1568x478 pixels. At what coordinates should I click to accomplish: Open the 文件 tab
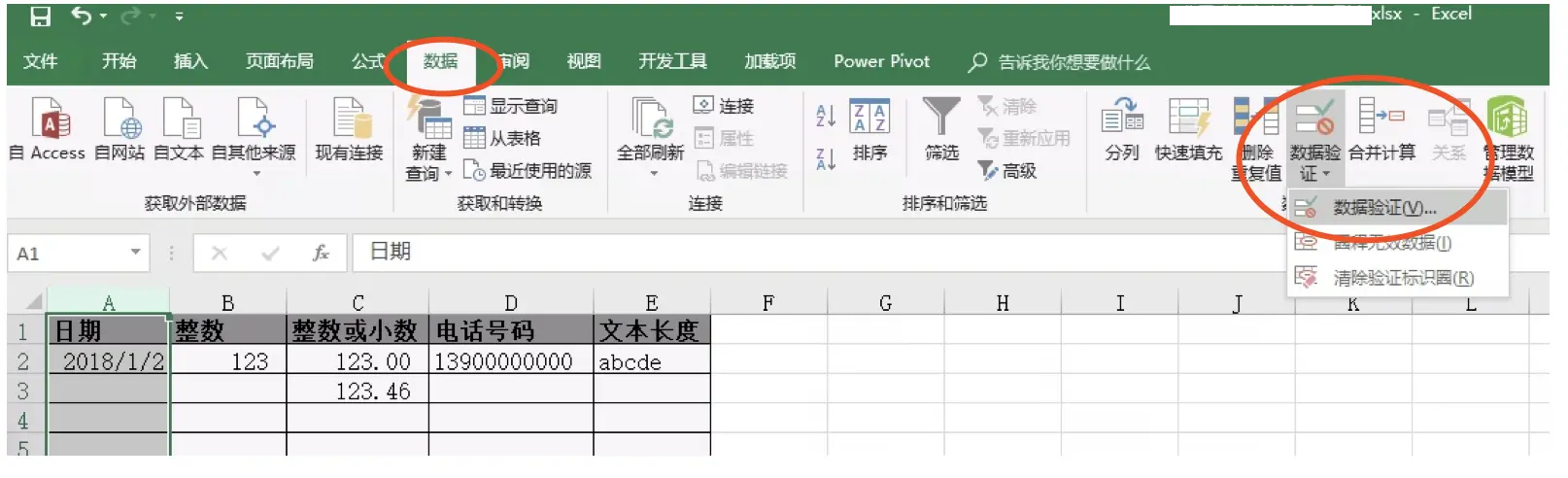pos(40,61)
